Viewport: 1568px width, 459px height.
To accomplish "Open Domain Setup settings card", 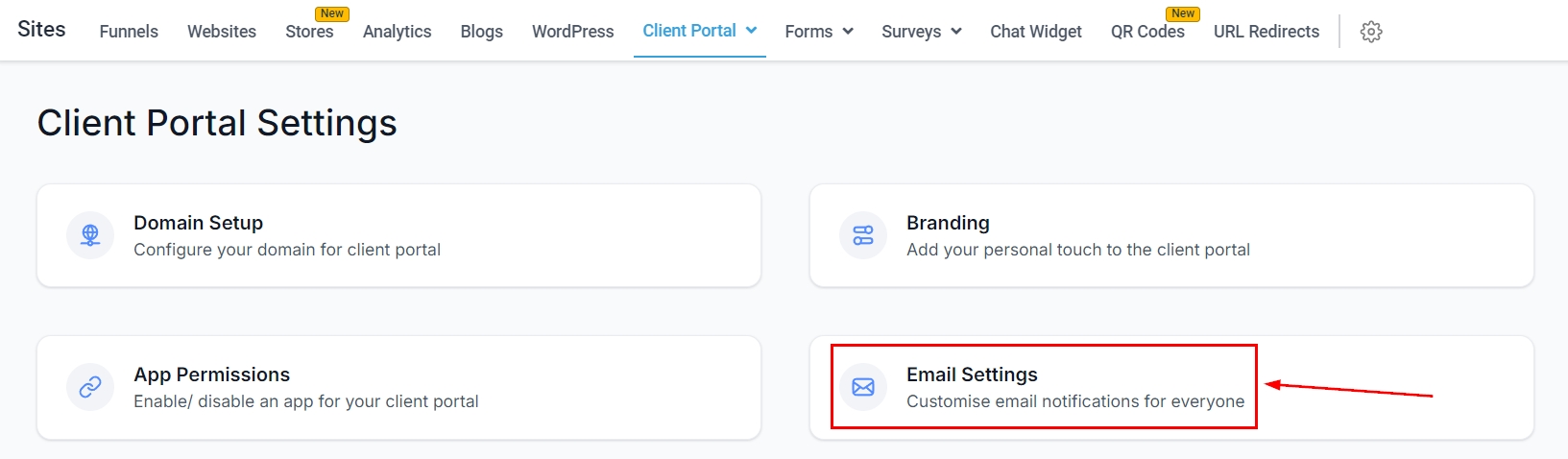I will click(x=398, y=235).
